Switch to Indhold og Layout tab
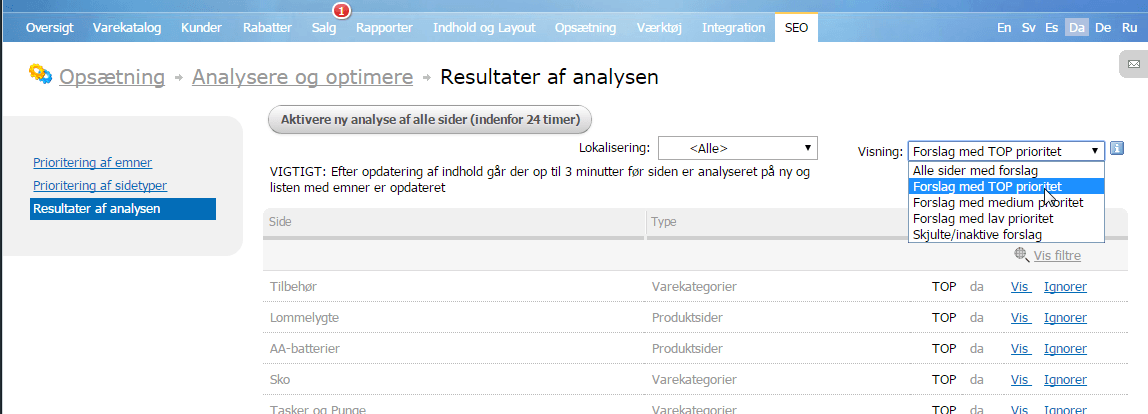The width and height of the screenshot is (1148, 414). (x=484, y=28)
